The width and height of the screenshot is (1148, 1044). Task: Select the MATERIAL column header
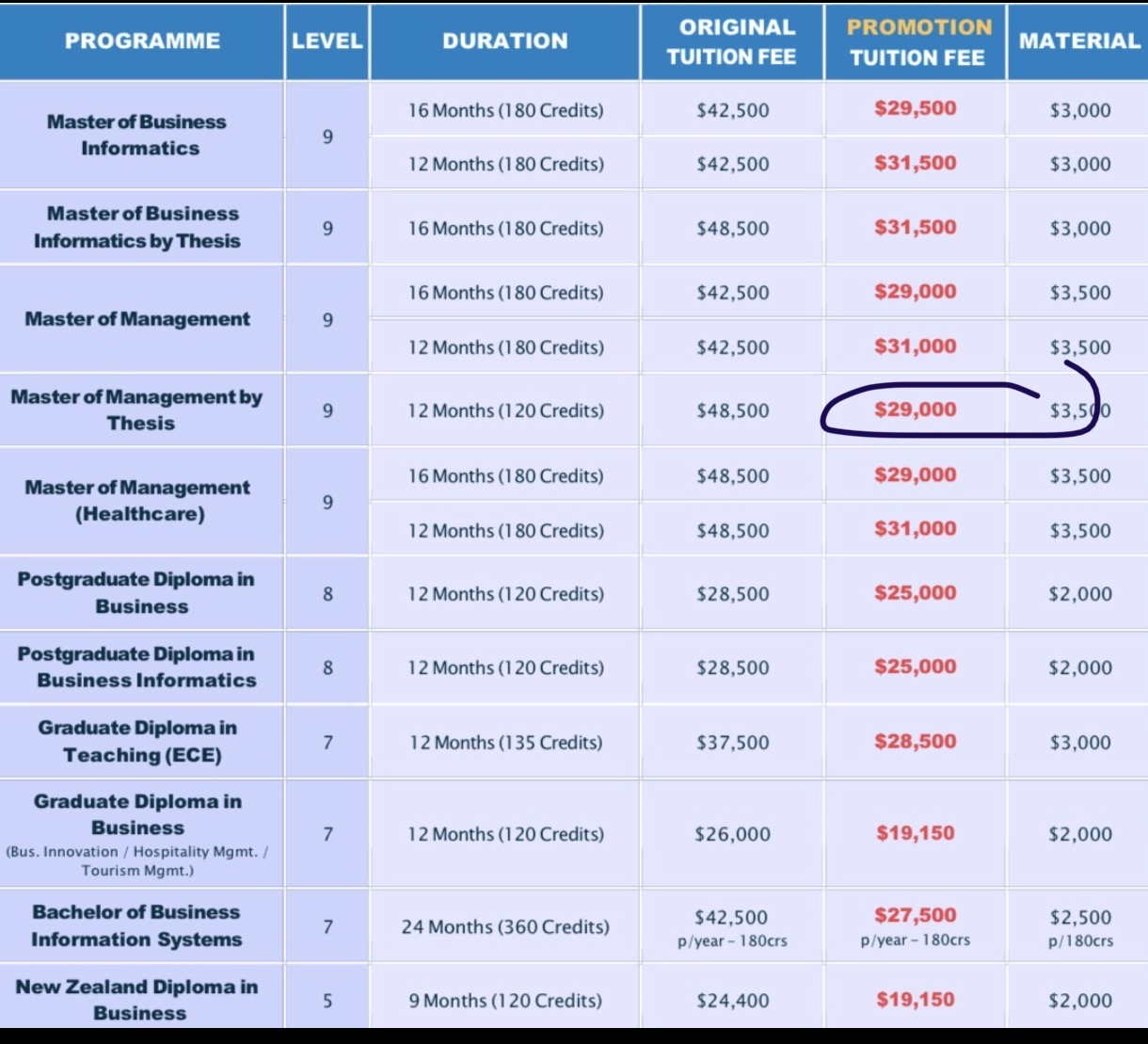[x=1079, y=41]
